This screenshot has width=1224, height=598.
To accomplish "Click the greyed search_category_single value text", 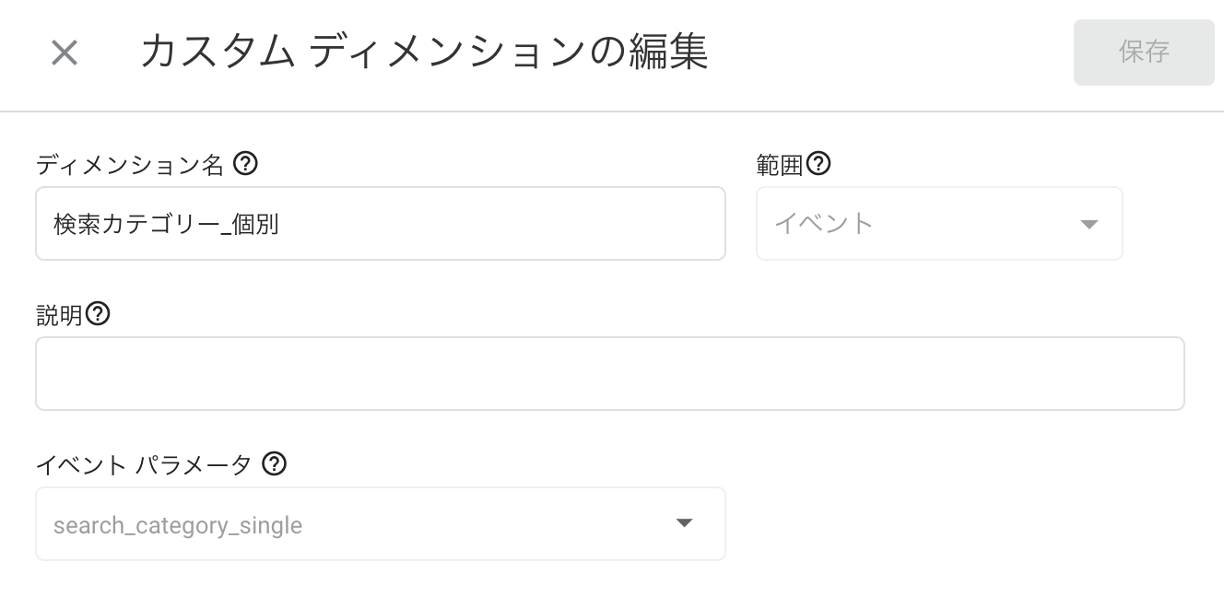I will click(x=178, y=525).
